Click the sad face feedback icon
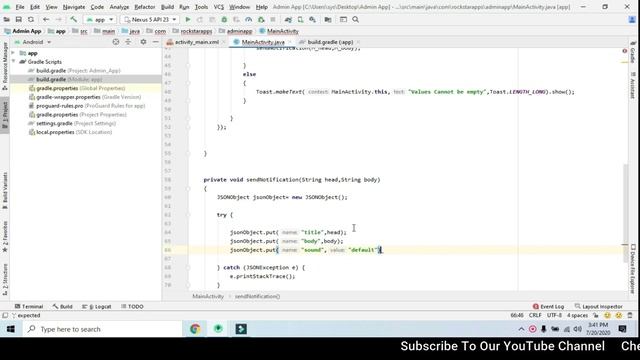The height and width of the screenshot is (360, 640). click(619, 316)
